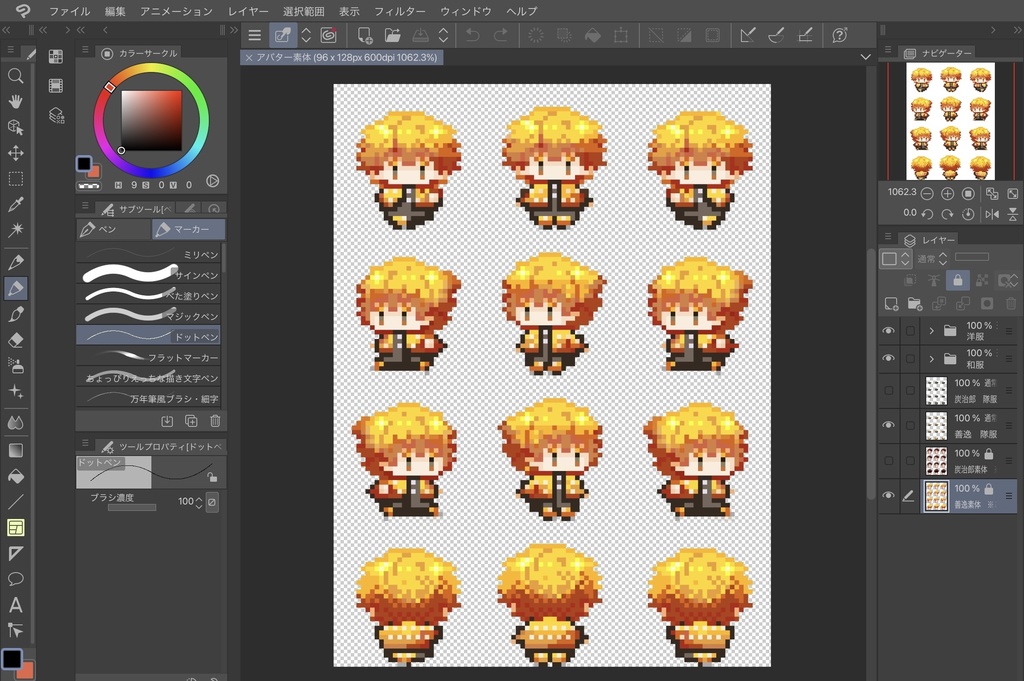Open the Layer panel menu
Screen dimensions: 1024x681
tap(888, 238)
